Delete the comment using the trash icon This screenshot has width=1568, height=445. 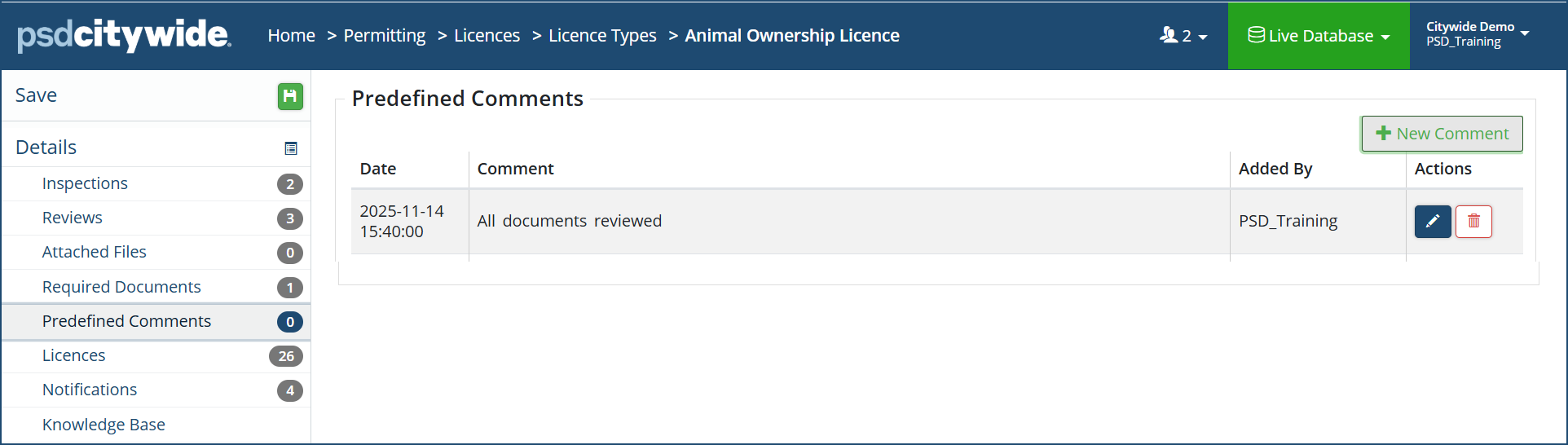click(1473, 222)
